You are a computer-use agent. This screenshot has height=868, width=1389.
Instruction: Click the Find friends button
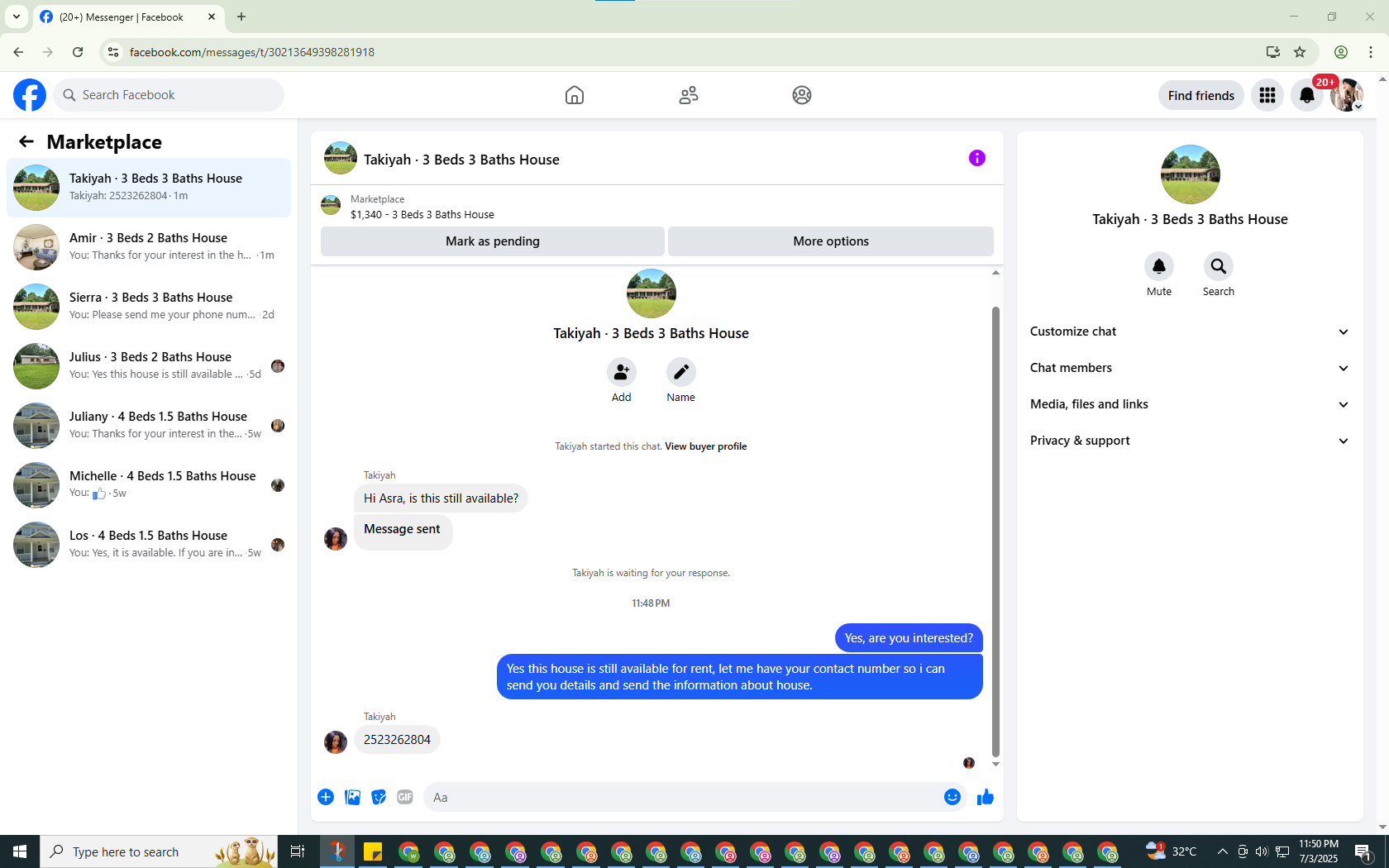(1201, 95)
